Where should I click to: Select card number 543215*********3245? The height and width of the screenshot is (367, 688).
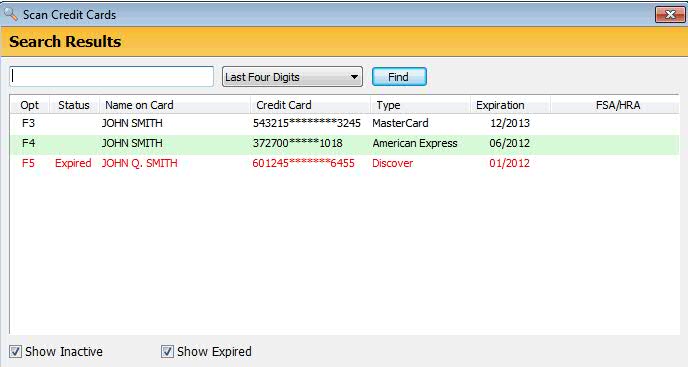click(x=307, y=123)
